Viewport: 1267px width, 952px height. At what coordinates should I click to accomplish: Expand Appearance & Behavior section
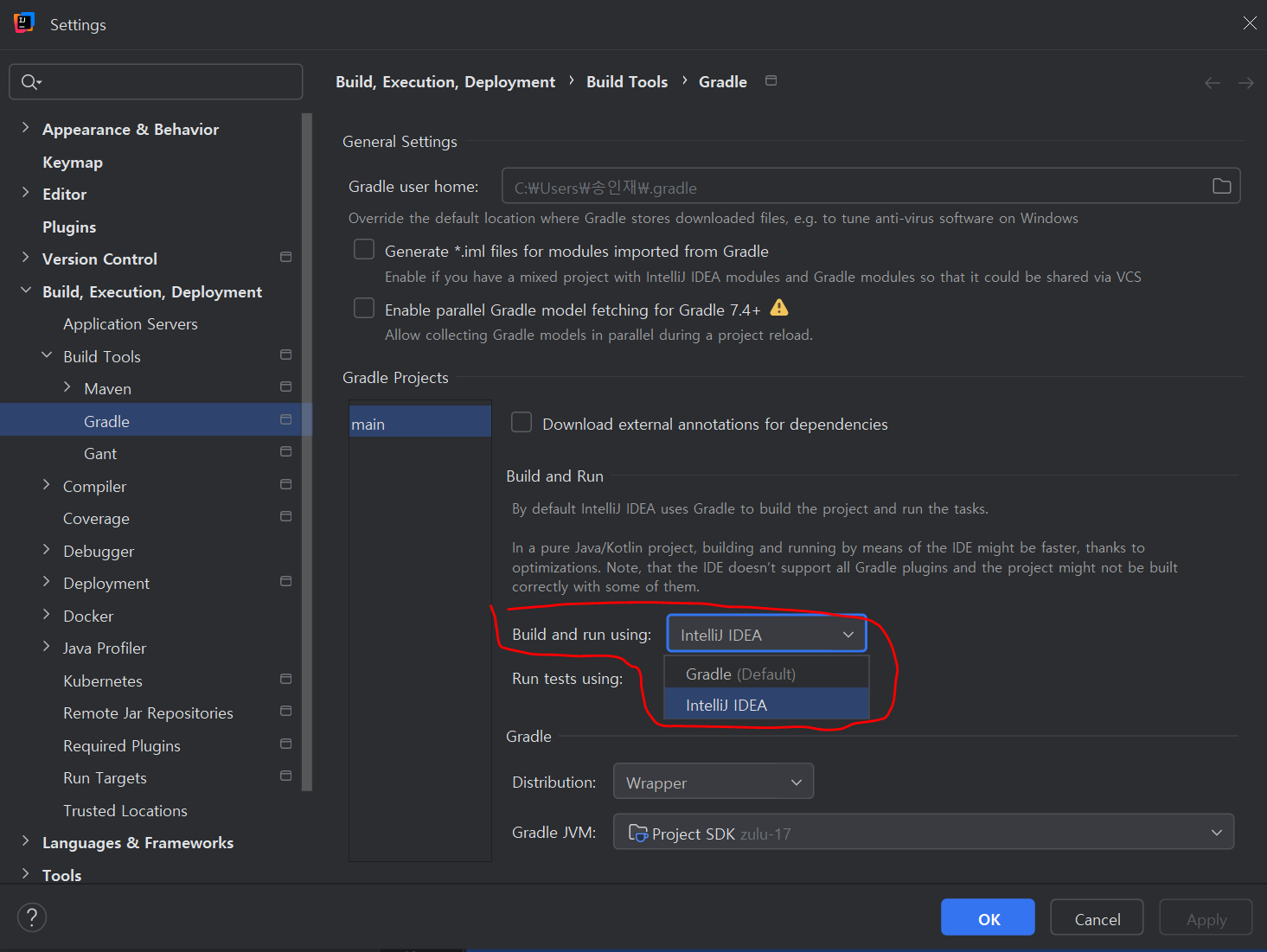tap(25, 128)
